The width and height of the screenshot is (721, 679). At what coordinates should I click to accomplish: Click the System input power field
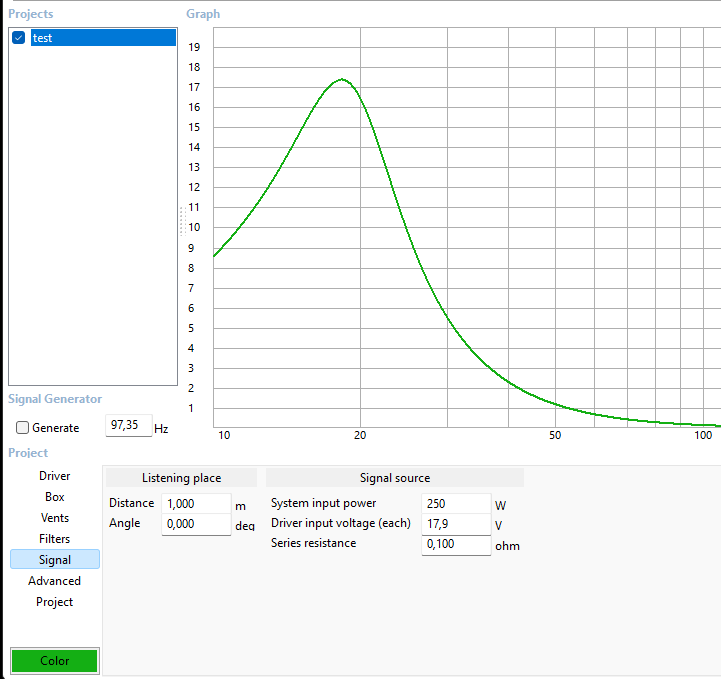(x=455, y=504)
